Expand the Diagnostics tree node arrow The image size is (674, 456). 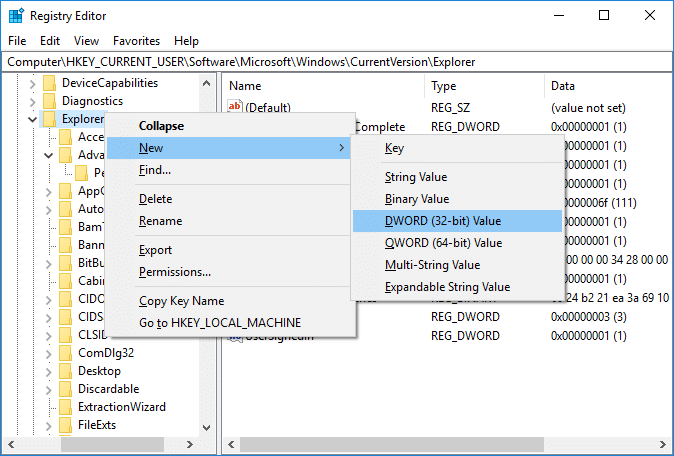[33, 101]
